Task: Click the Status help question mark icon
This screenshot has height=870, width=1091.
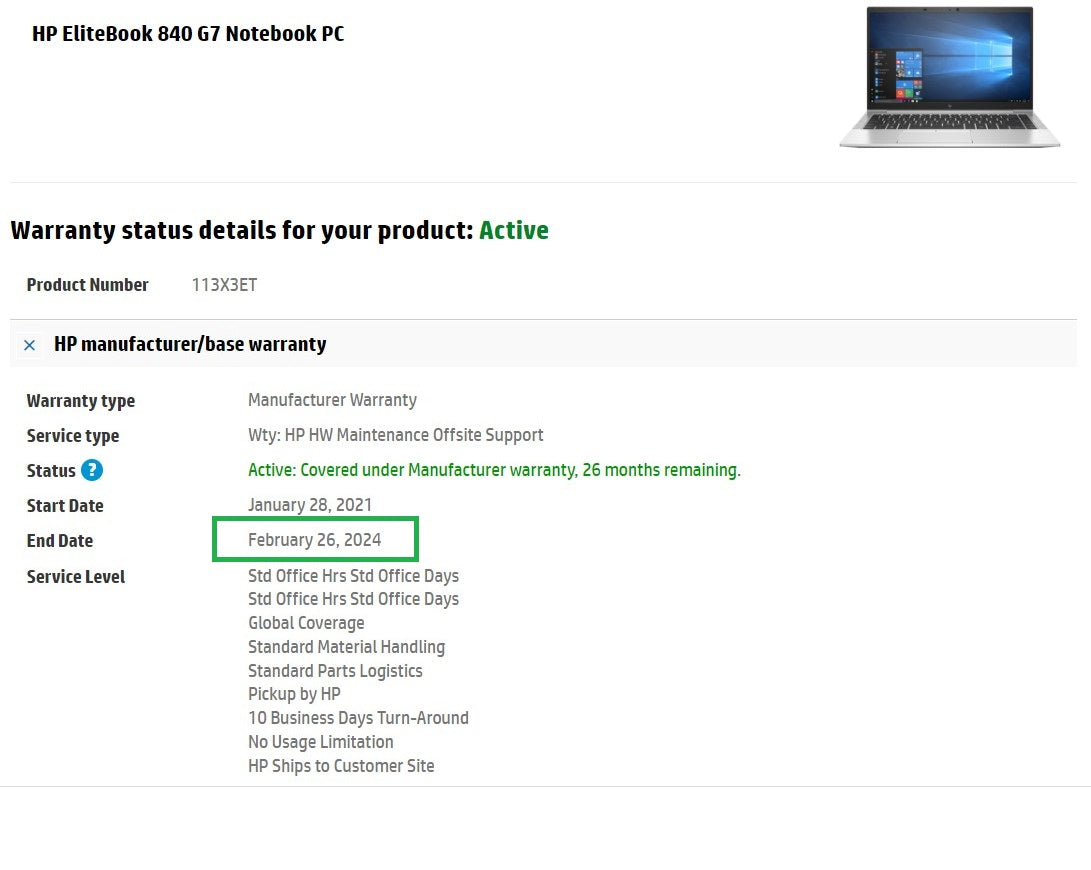Action: 92,470
